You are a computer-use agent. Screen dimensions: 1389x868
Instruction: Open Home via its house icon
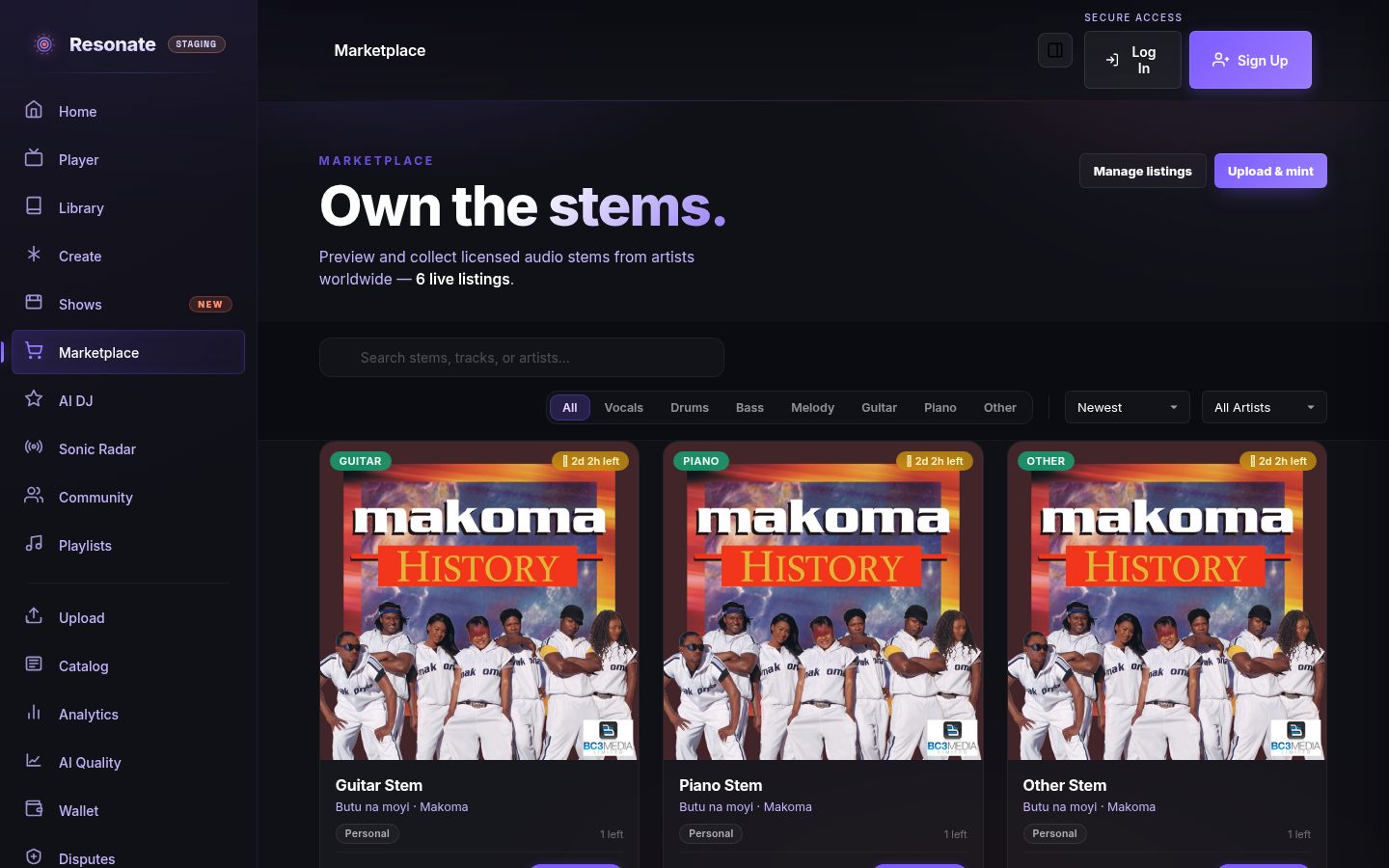click(x=34, y=109)
